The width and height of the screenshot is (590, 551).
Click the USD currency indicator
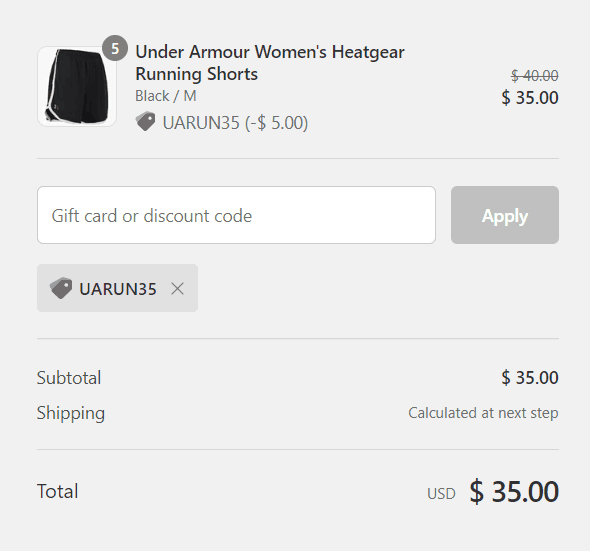pyautogui.click(x=441, y=494)
